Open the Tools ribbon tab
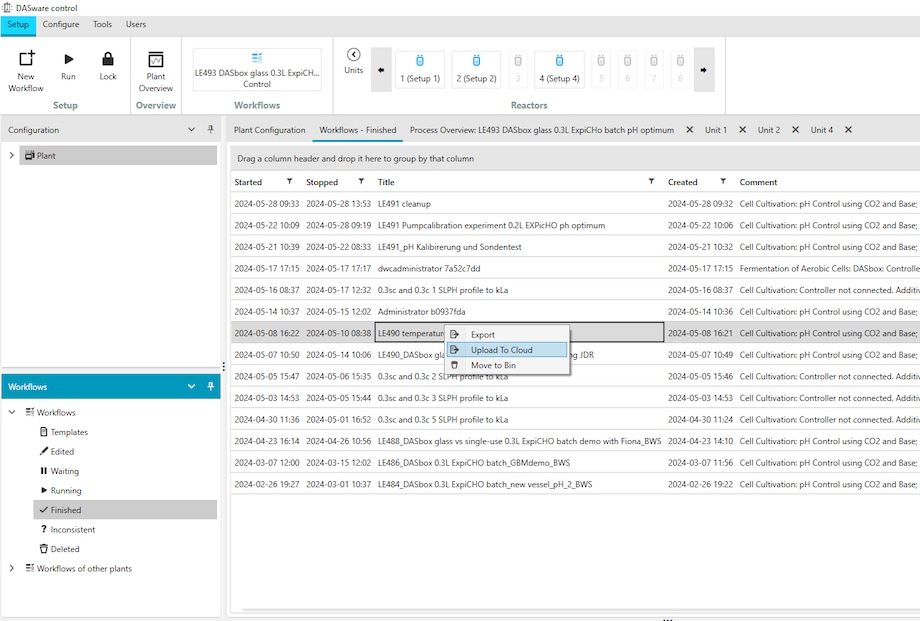This screenshot has width=920, height=621. click(102, 25)
